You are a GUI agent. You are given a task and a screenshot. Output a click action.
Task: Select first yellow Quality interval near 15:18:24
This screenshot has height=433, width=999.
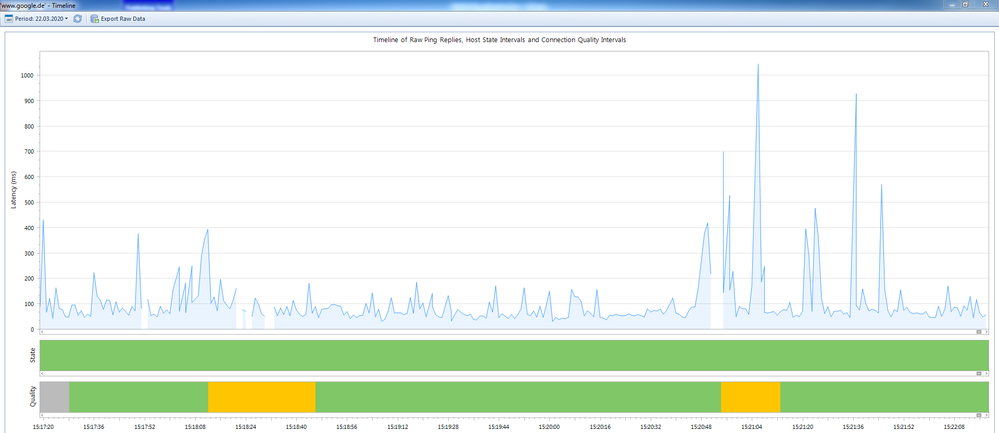(x=262, y=397)
